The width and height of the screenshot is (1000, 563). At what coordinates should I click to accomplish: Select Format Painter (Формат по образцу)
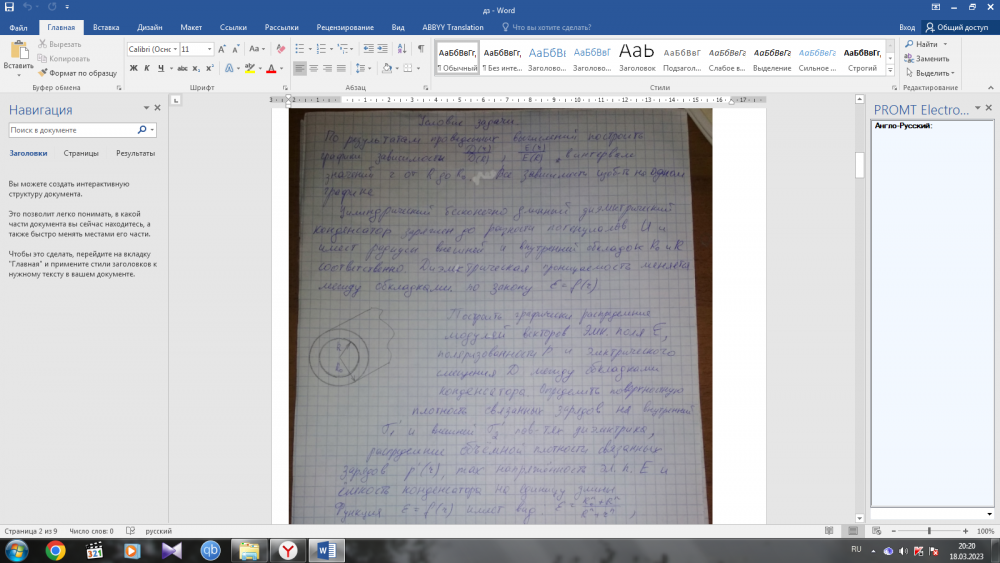point(77,73)
